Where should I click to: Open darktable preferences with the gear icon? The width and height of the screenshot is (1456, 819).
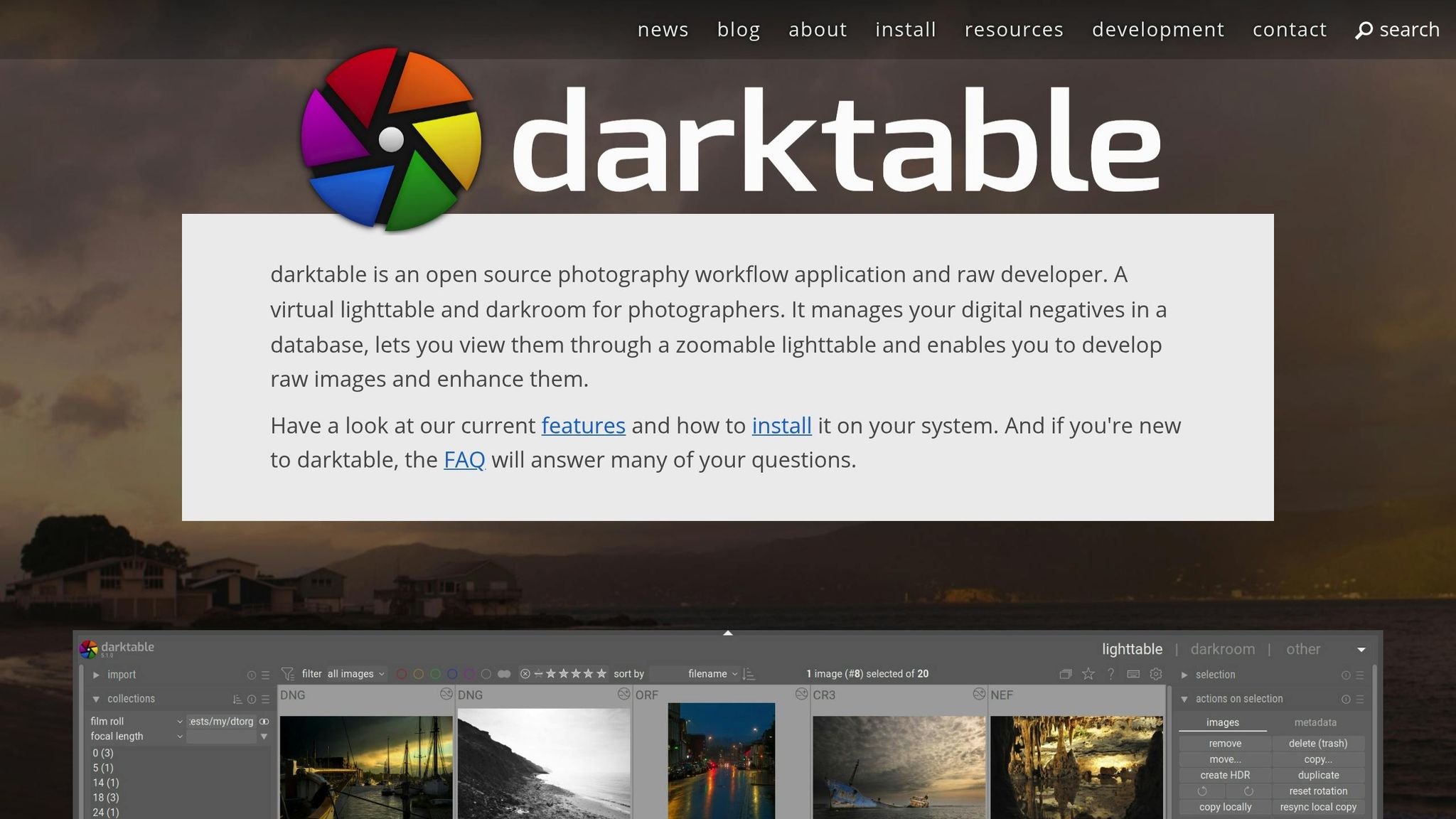click(x=1155, y=674)
